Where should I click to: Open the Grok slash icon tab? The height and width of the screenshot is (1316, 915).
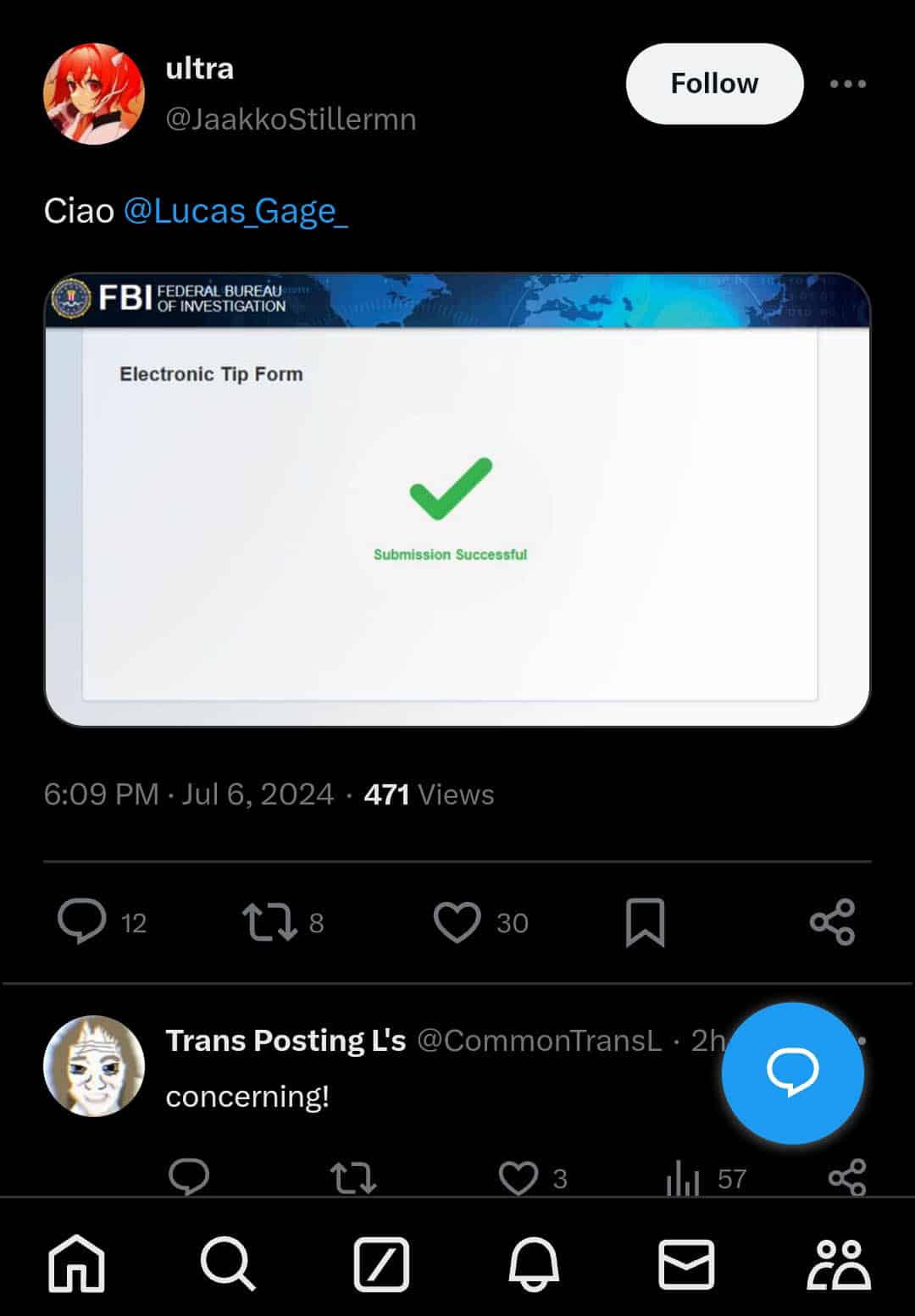(x=381, y=1264)
